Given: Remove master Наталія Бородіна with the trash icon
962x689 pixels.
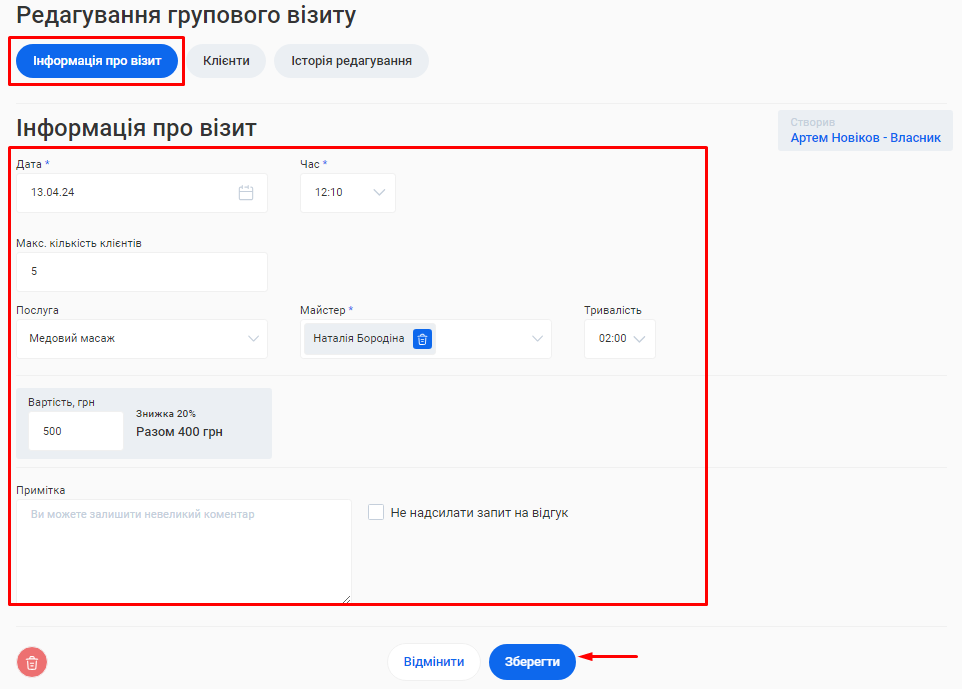Looking at the screenshot, I should tap(422, 339).
